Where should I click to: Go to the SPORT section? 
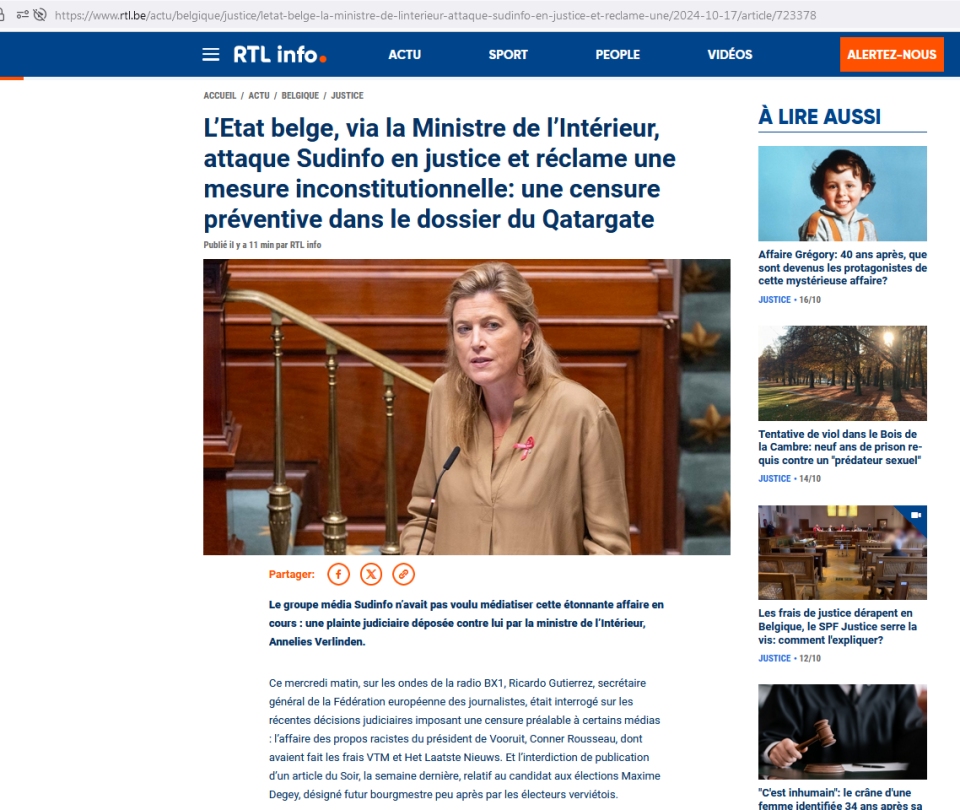tap(508, 54)
